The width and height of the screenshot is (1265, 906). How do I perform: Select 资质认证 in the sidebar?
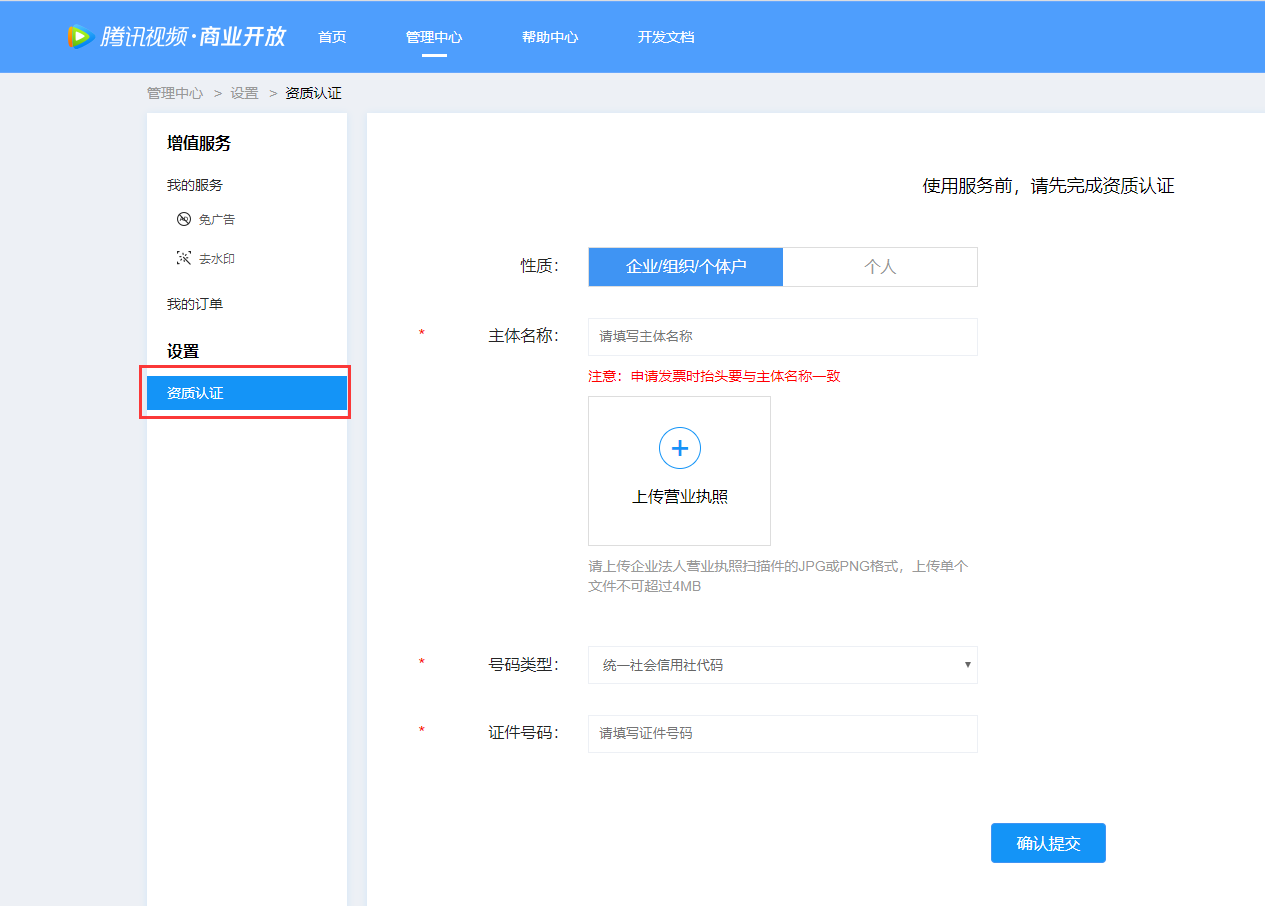tap(246, 393)
